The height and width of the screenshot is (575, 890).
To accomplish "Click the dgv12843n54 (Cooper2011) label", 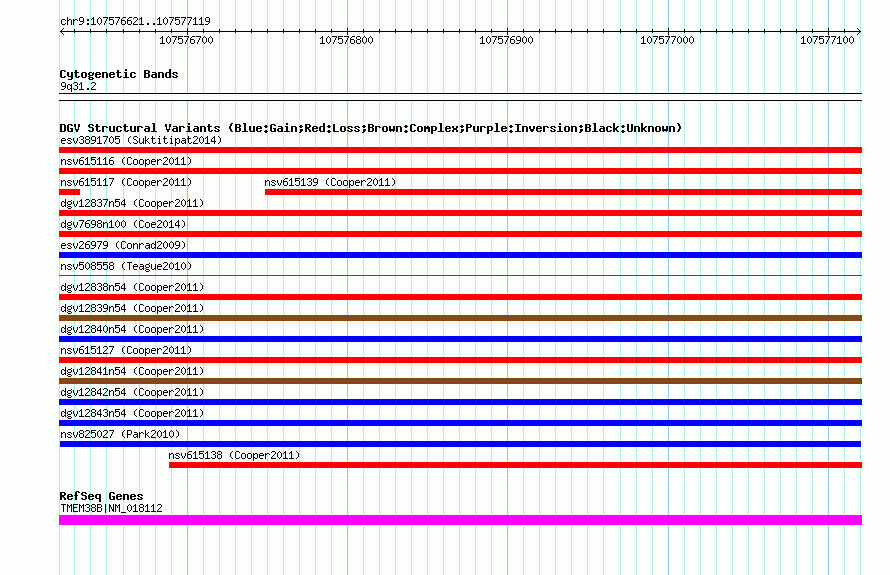I will coord(132,413).
